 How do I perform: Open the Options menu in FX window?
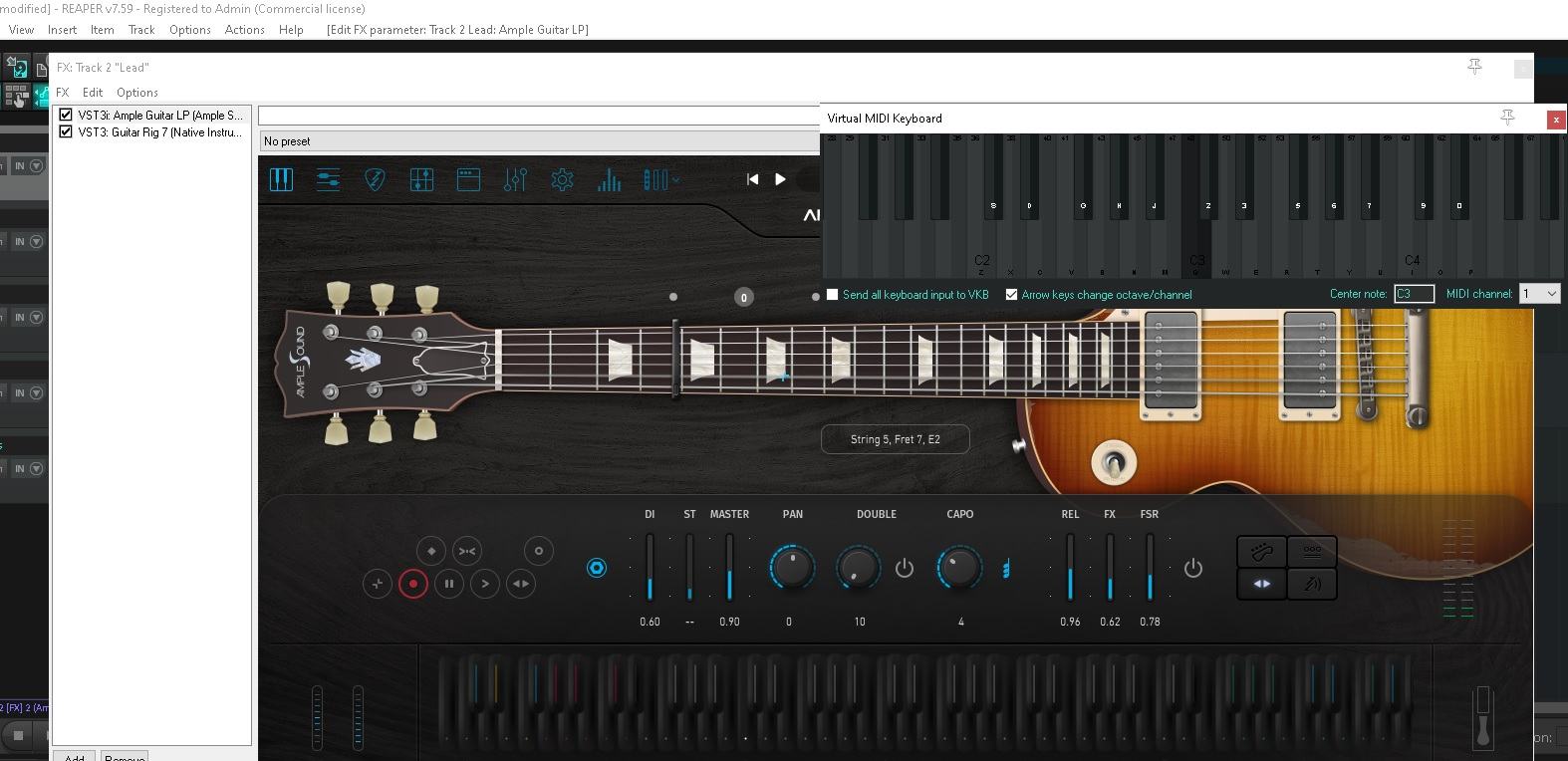tap(137, 93)
